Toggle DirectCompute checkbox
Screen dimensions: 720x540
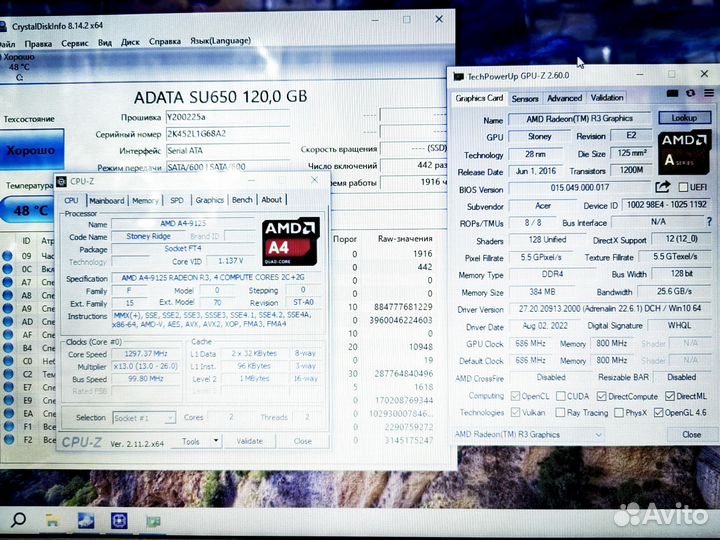click(601, 396)
